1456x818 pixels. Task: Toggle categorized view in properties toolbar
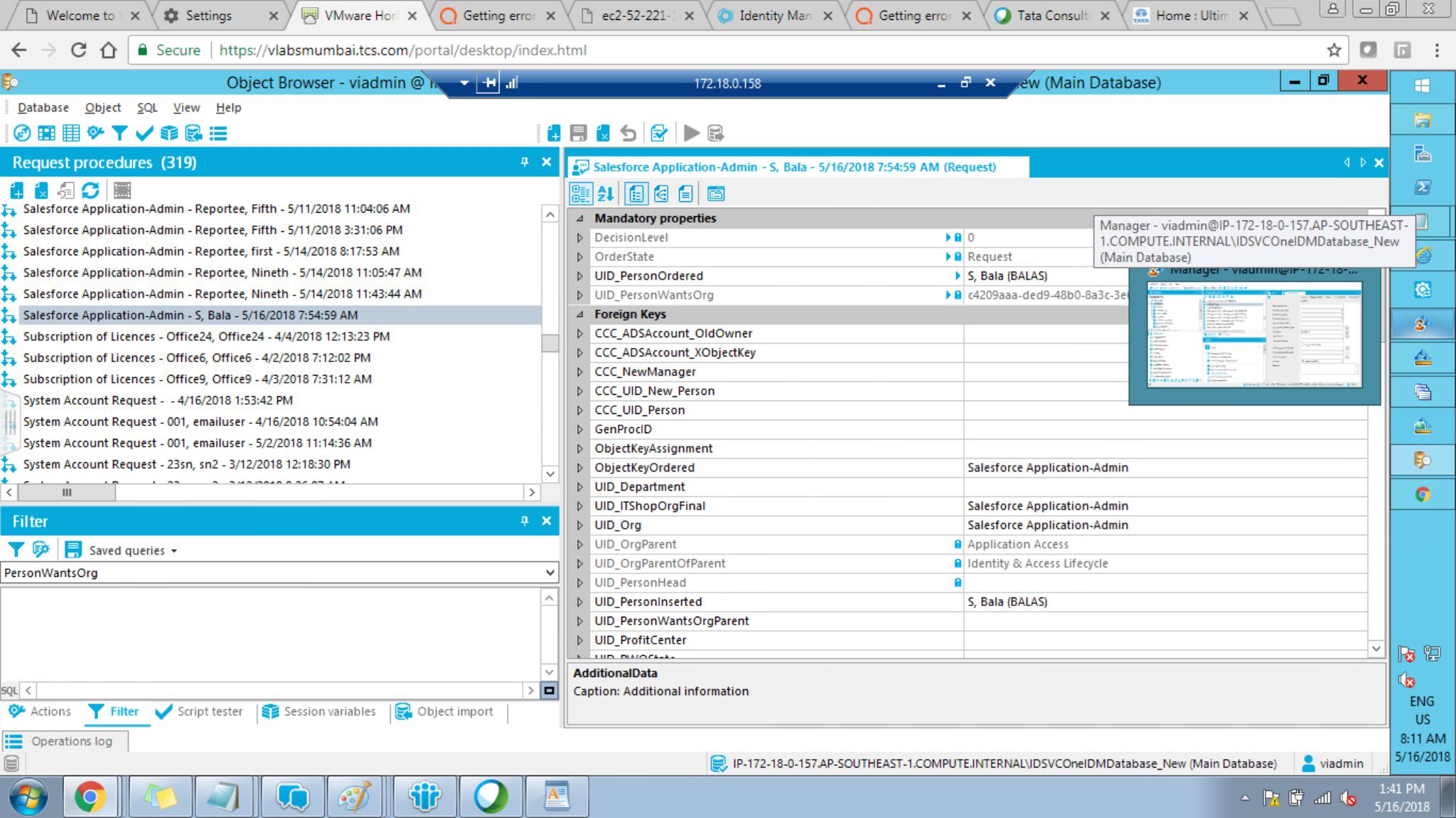point(581,193)
